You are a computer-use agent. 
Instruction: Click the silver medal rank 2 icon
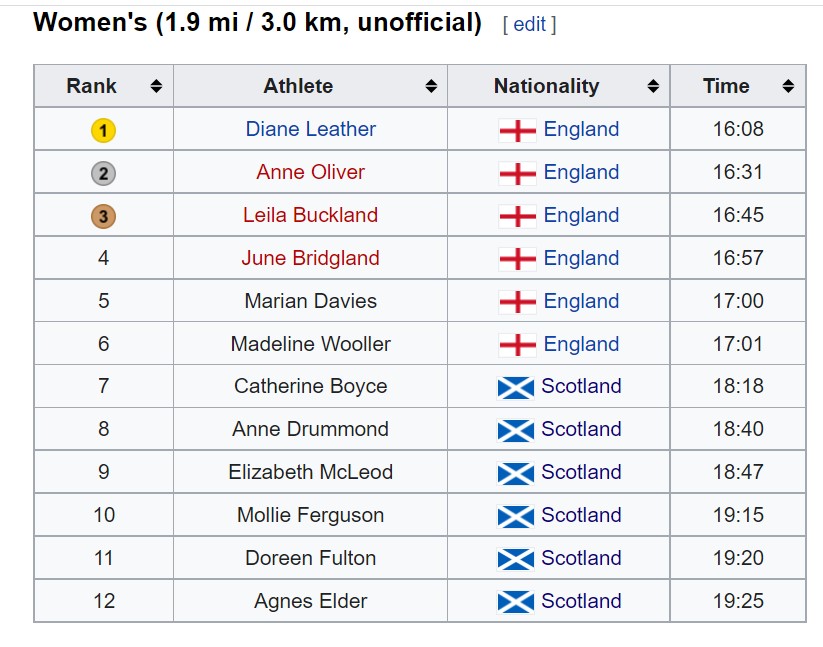point(103,174)
